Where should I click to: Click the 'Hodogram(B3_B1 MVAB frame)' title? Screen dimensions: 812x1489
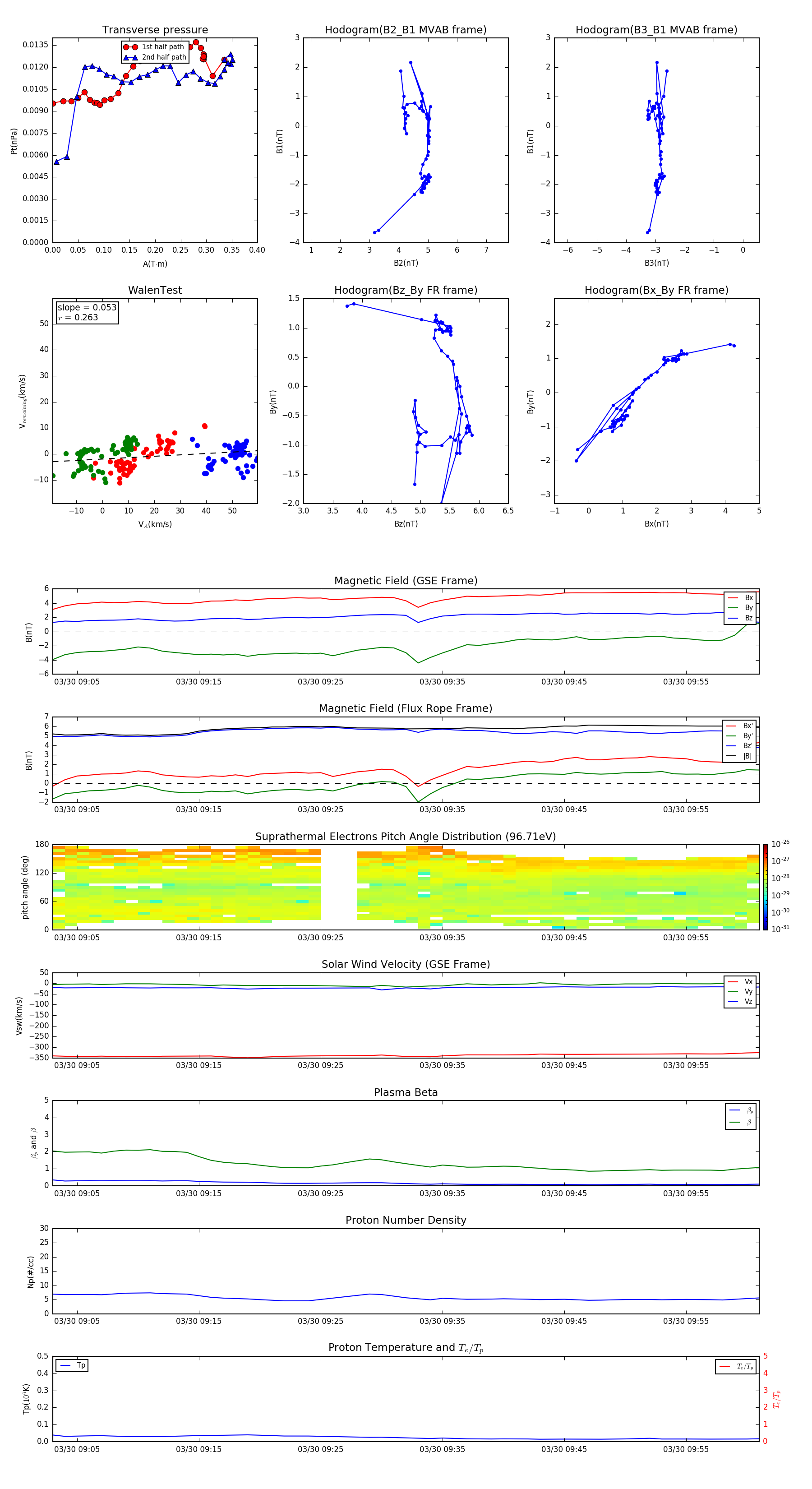pos(656,30)
